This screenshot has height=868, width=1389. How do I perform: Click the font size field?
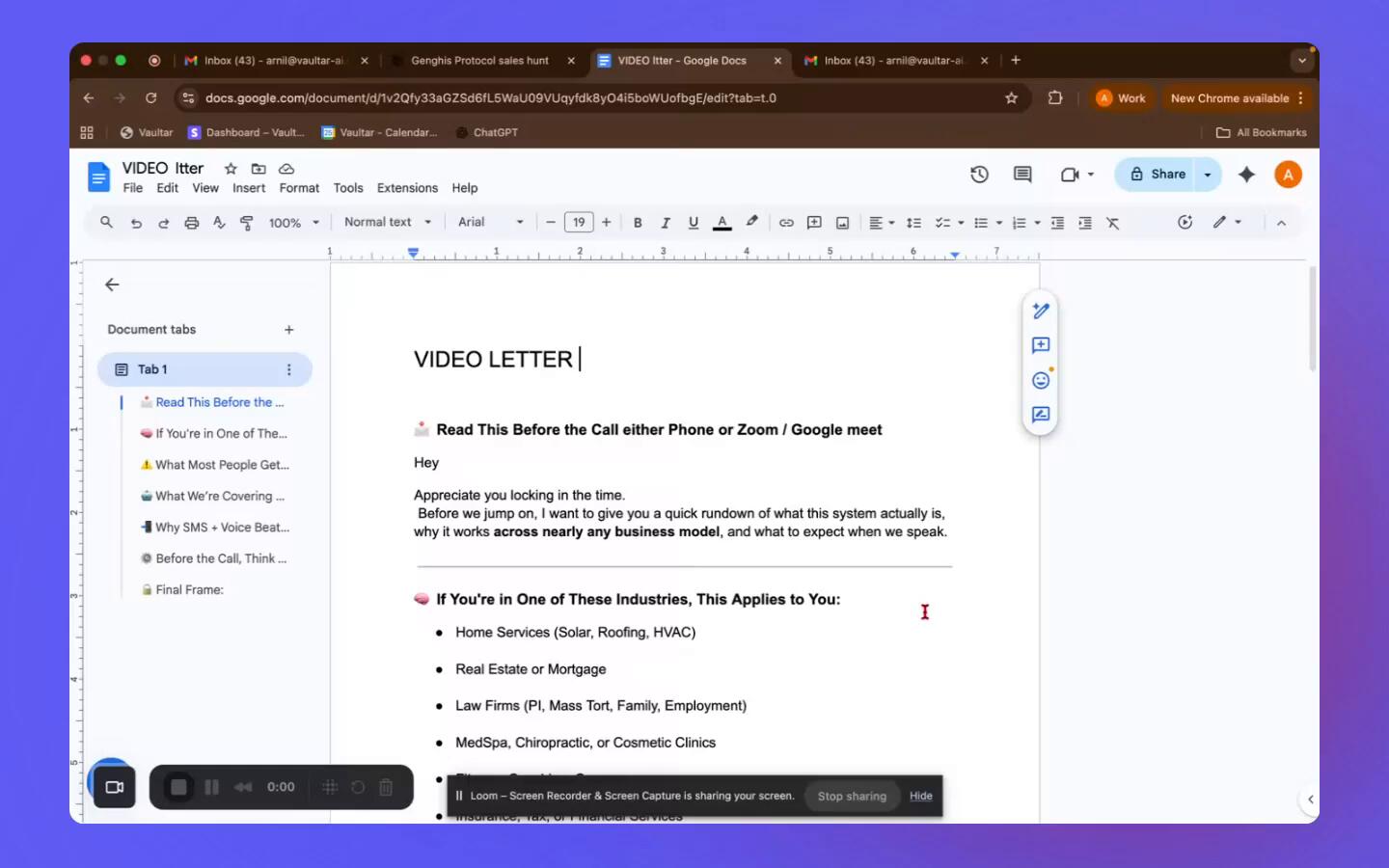(x=578, y=222)
